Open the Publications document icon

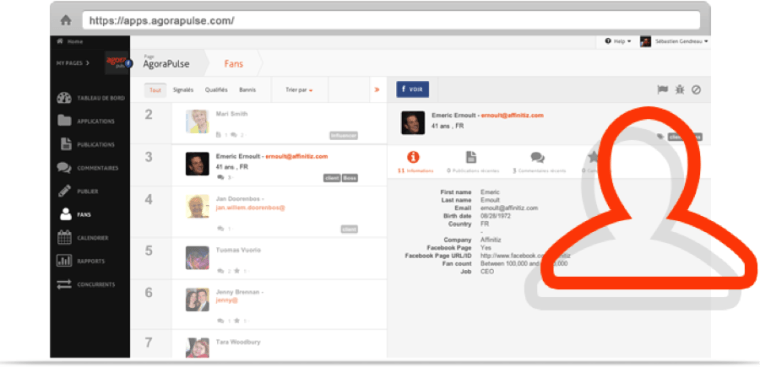[66, 144]
